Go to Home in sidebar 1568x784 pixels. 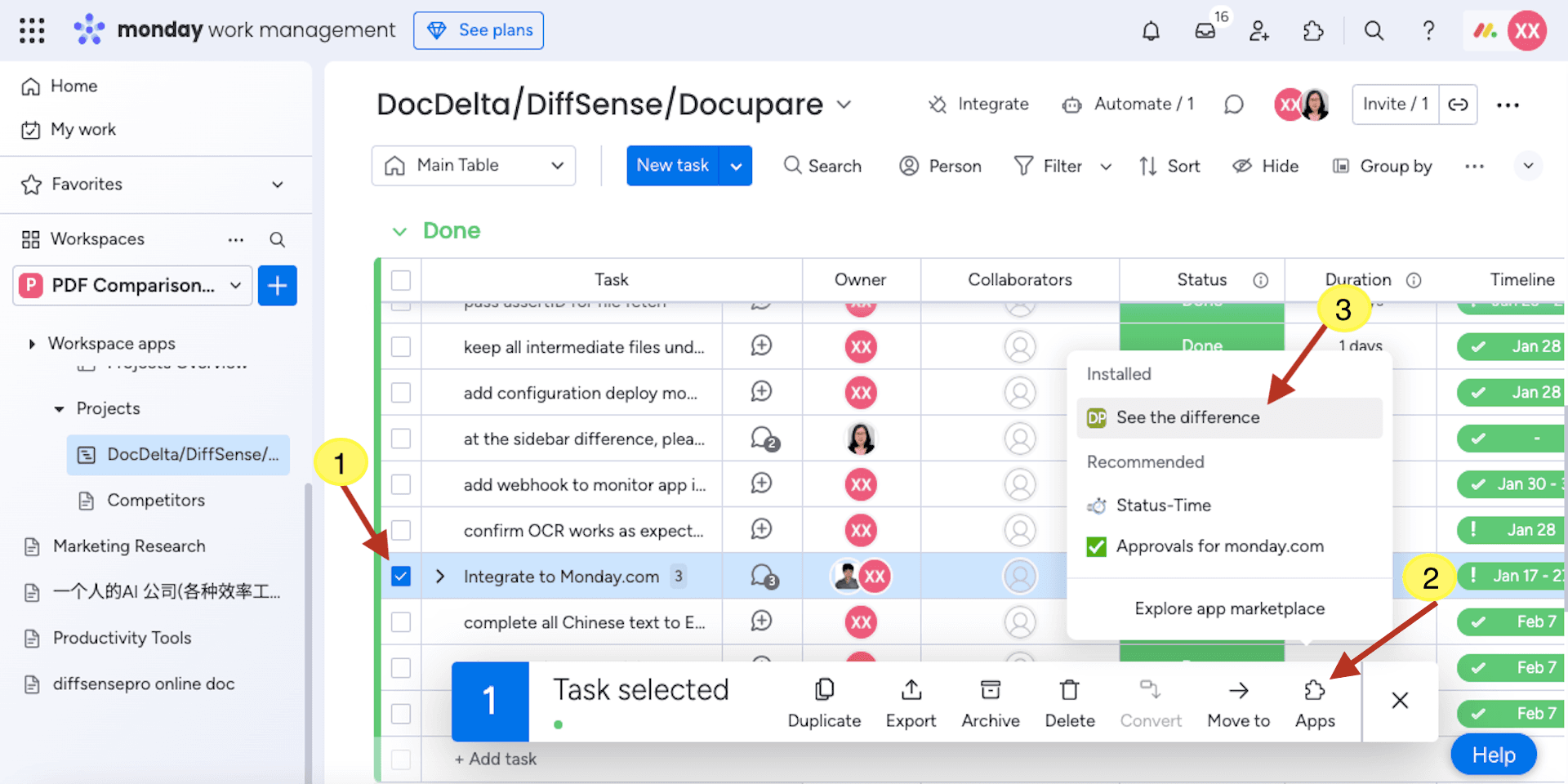(x=73, y=86)
